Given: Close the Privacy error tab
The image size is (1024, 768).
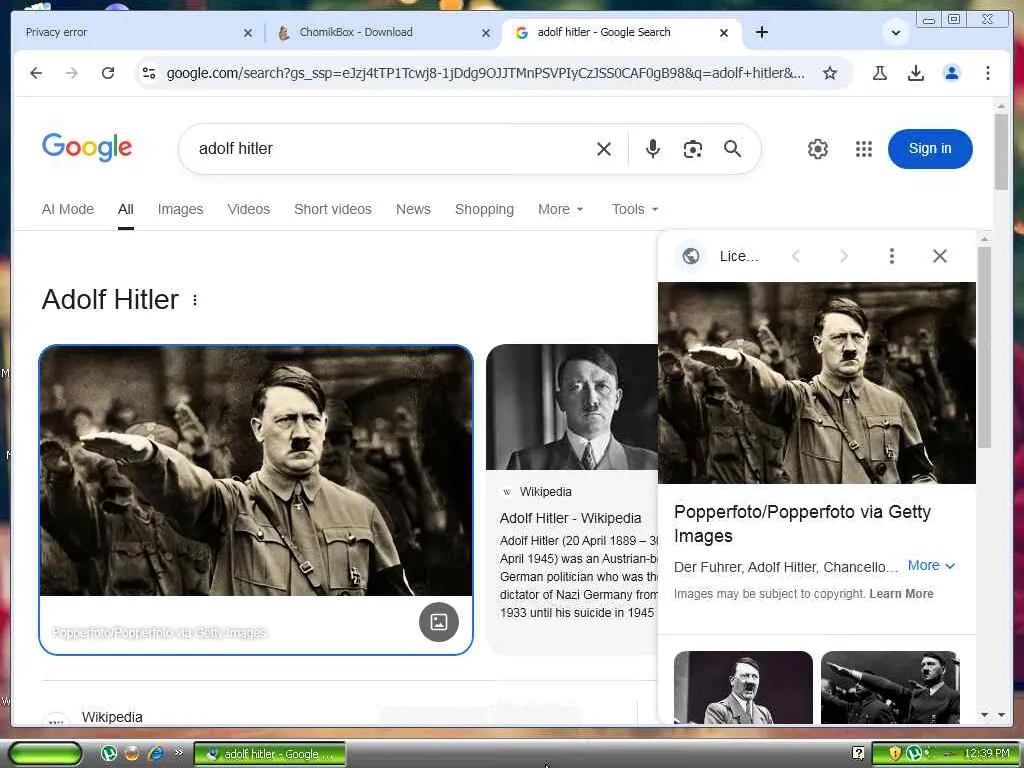Looking at the screenshot, I should [248, 33].
